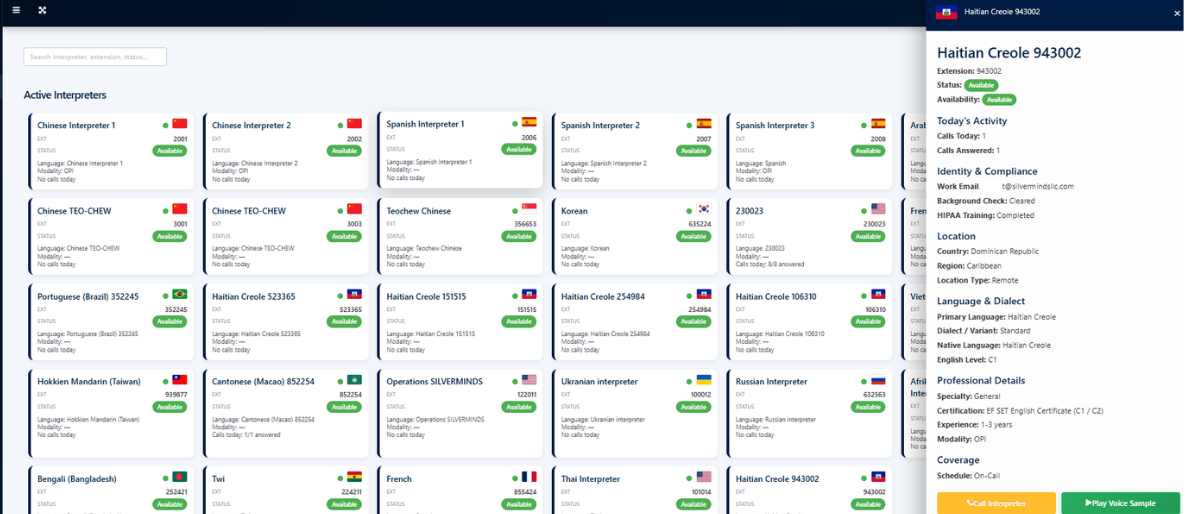Click the Russia flag on Russian Interpreter card
The height and width of the screenshot is (514, 1186).
878,379
